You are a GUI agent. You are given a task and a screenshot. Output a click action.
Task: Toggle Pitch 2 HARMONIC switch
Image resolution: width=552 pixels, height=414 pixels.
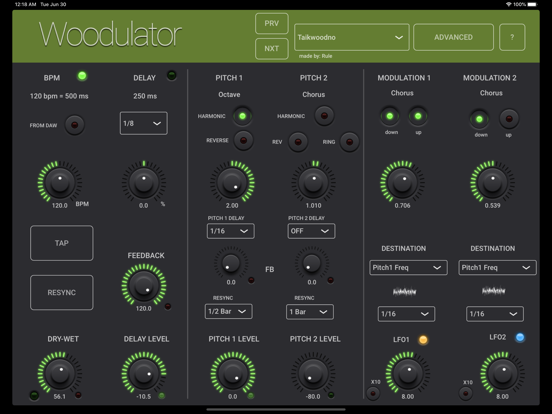(324, 115)
